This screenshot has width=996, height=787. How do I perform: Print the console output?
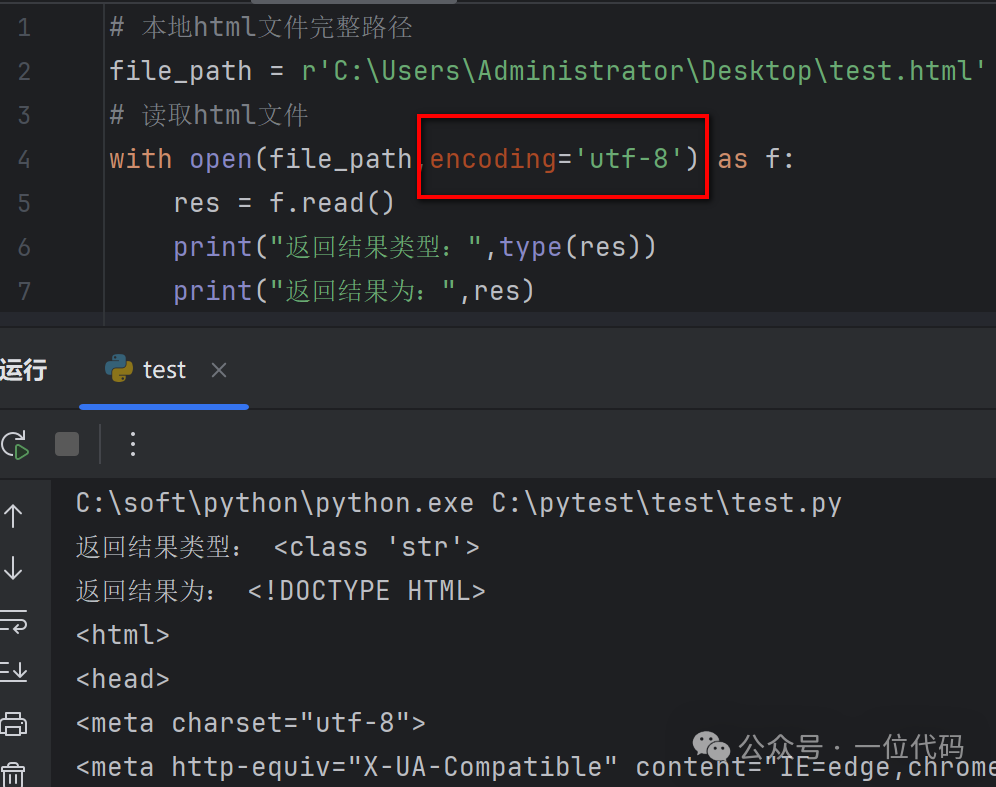pos(14,724)
